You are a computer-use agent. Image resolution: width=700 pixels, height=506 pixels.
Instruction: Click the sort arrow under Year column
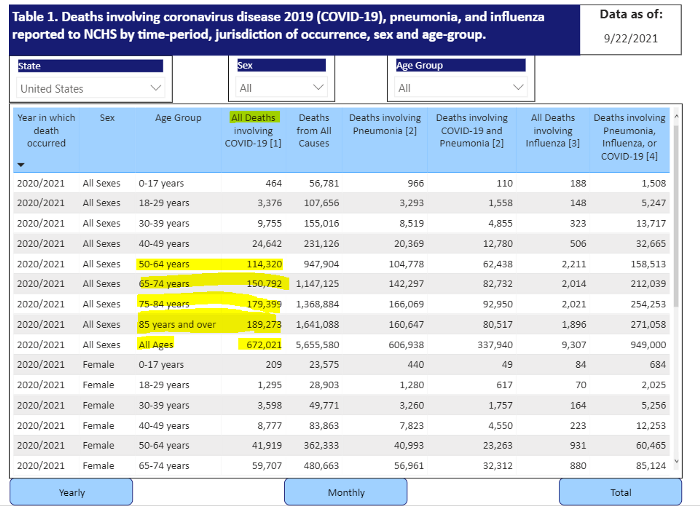point(21,165)
